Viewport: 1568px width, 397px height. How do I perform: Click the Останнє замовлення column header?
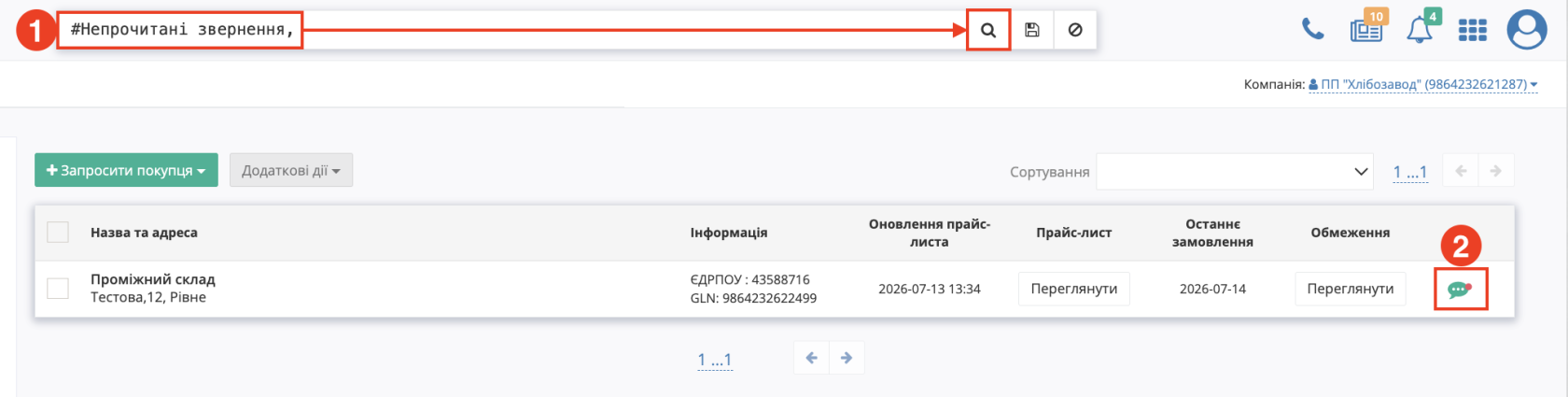(x=1212, y=233)
